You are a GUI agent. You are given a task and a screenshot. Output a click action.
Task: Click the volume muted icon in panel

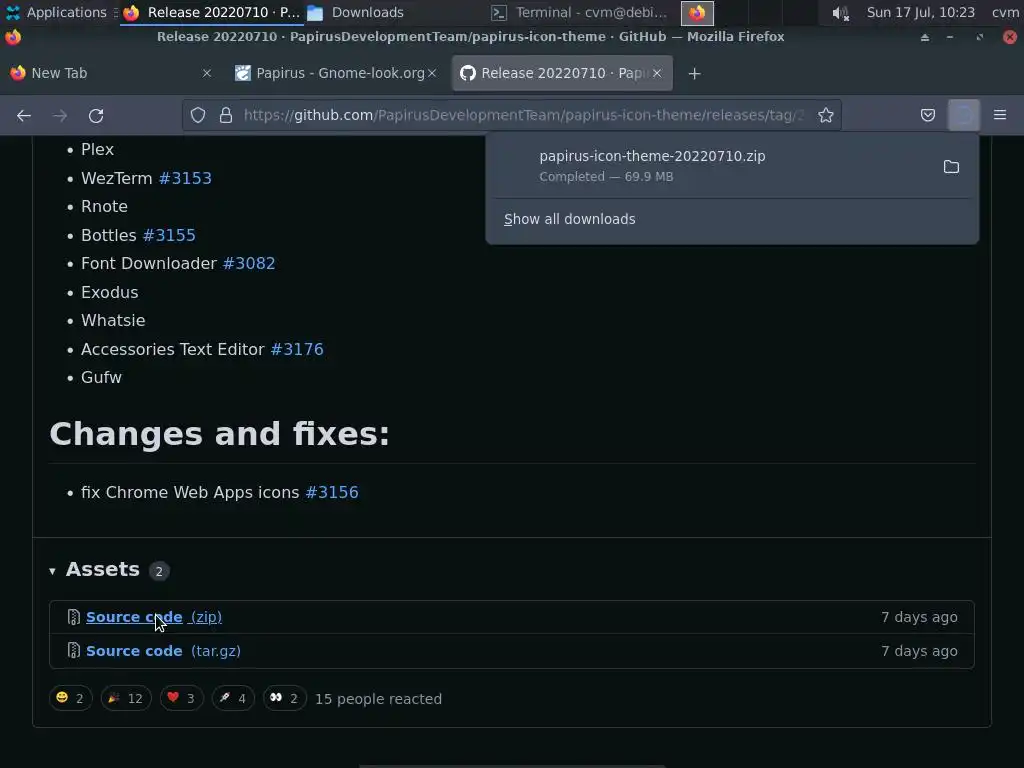[x=840, y=13]
